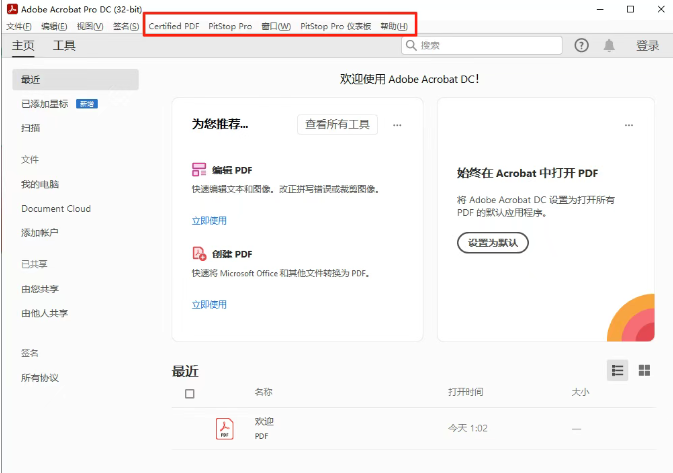Open the PitStop Pro menu

tap(230, 26)
